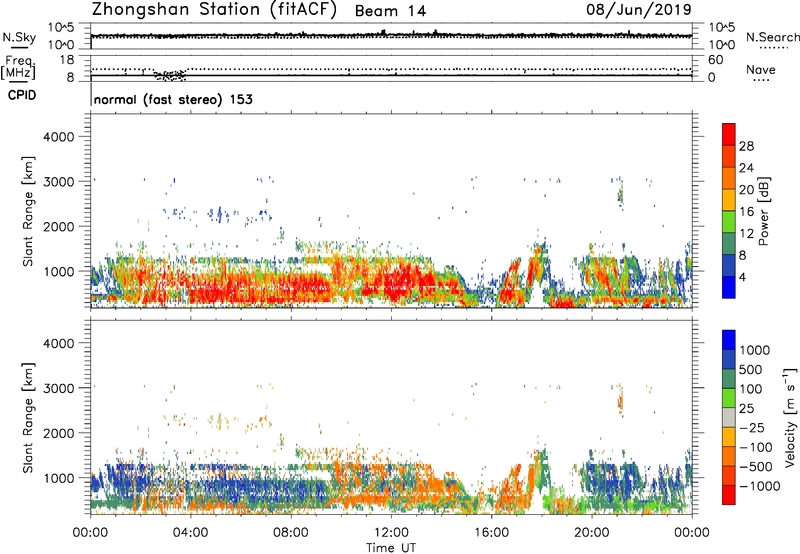Click 'normal (fast stereo) 153' text
This screenshot has width=800, height=554.
[173, 99]
